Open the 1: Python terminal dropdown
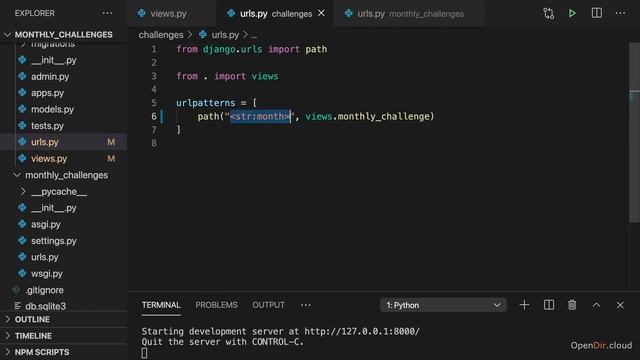The width and height of the screenshot is (640, 360). point(443,305)
